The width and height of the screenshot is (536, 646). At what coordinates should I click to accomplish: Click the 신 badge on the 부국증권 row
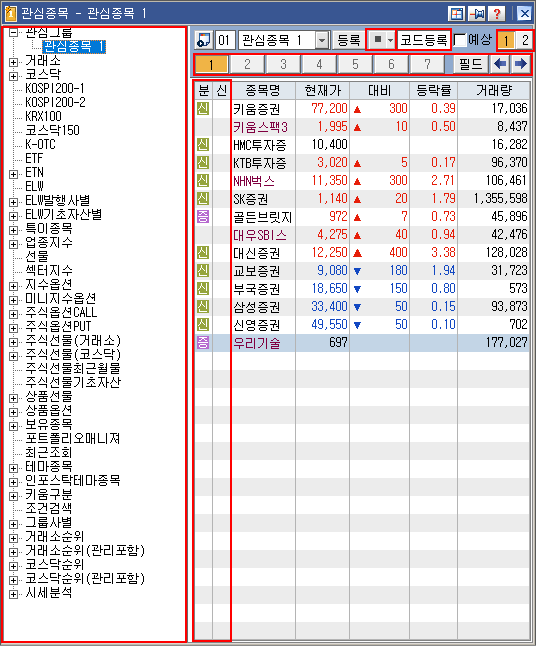tap(203, 288)
